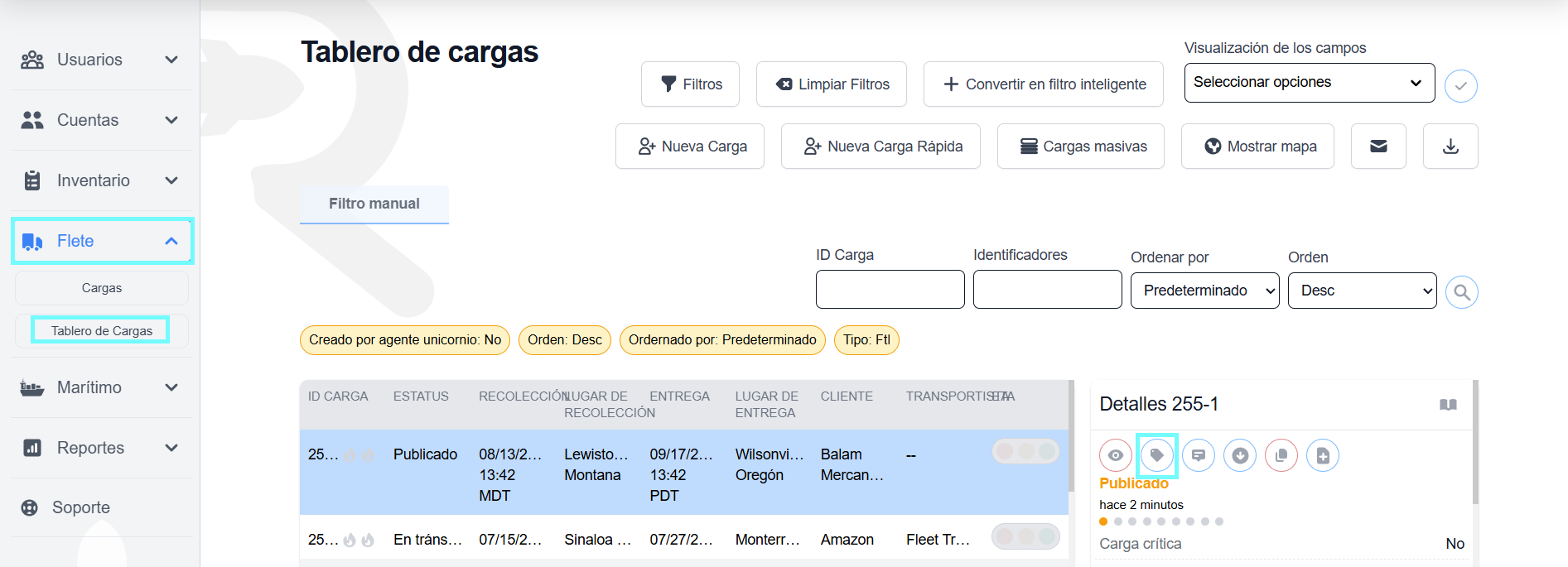Click the Limpiar Filtros button
This screenshot has height=567, width=1568.
click(832, 84)
